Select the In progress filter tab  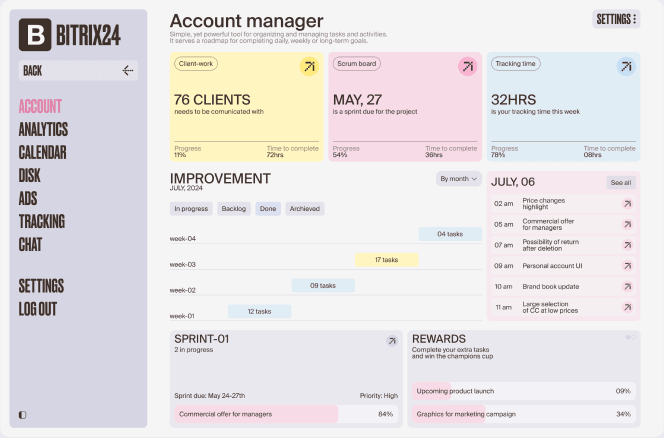click(x=191, y=208)
